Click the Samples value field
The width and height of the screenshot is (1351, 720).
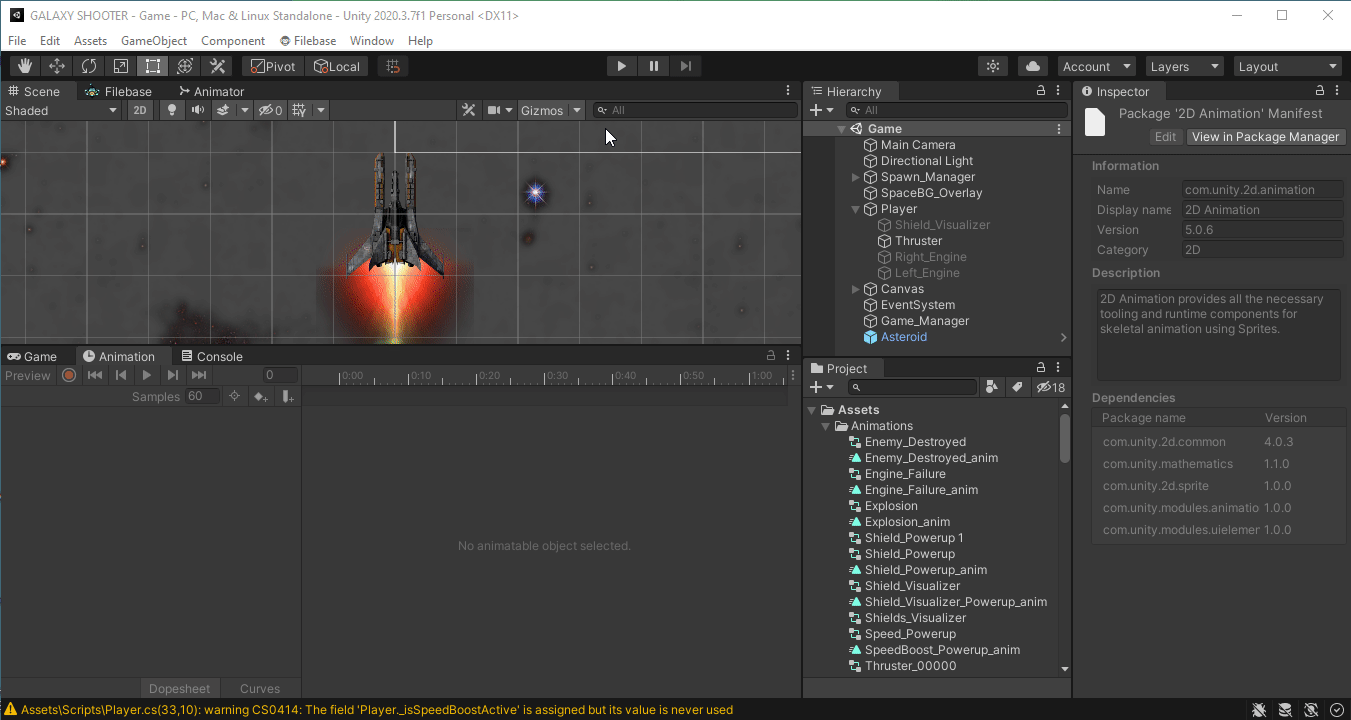point(201,396)
